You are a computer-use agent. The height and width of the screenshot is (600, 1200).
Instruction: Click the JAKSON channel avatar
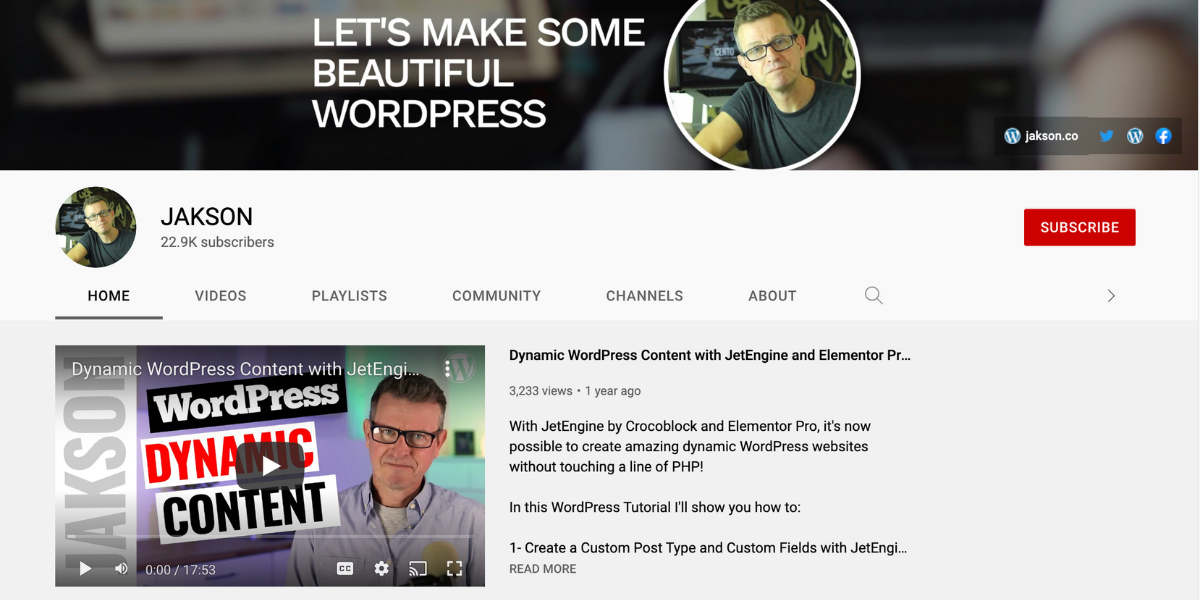click(x=95, y=227)
